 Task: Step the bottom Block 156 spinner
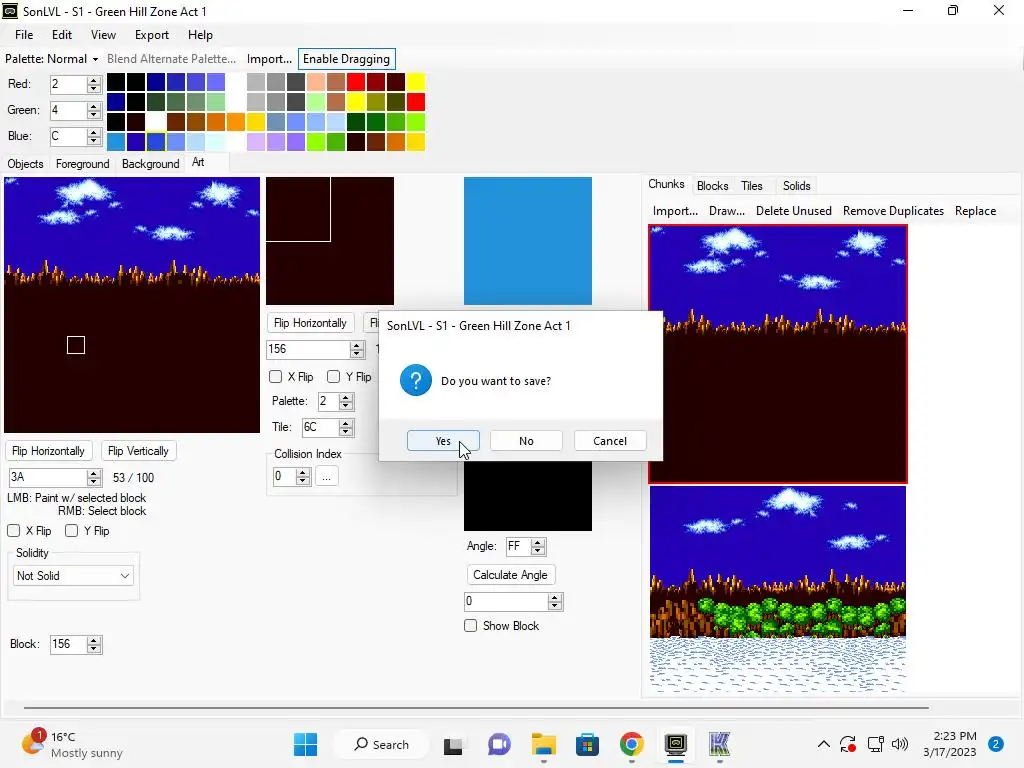pyautogui.click(x=94, y=644)
